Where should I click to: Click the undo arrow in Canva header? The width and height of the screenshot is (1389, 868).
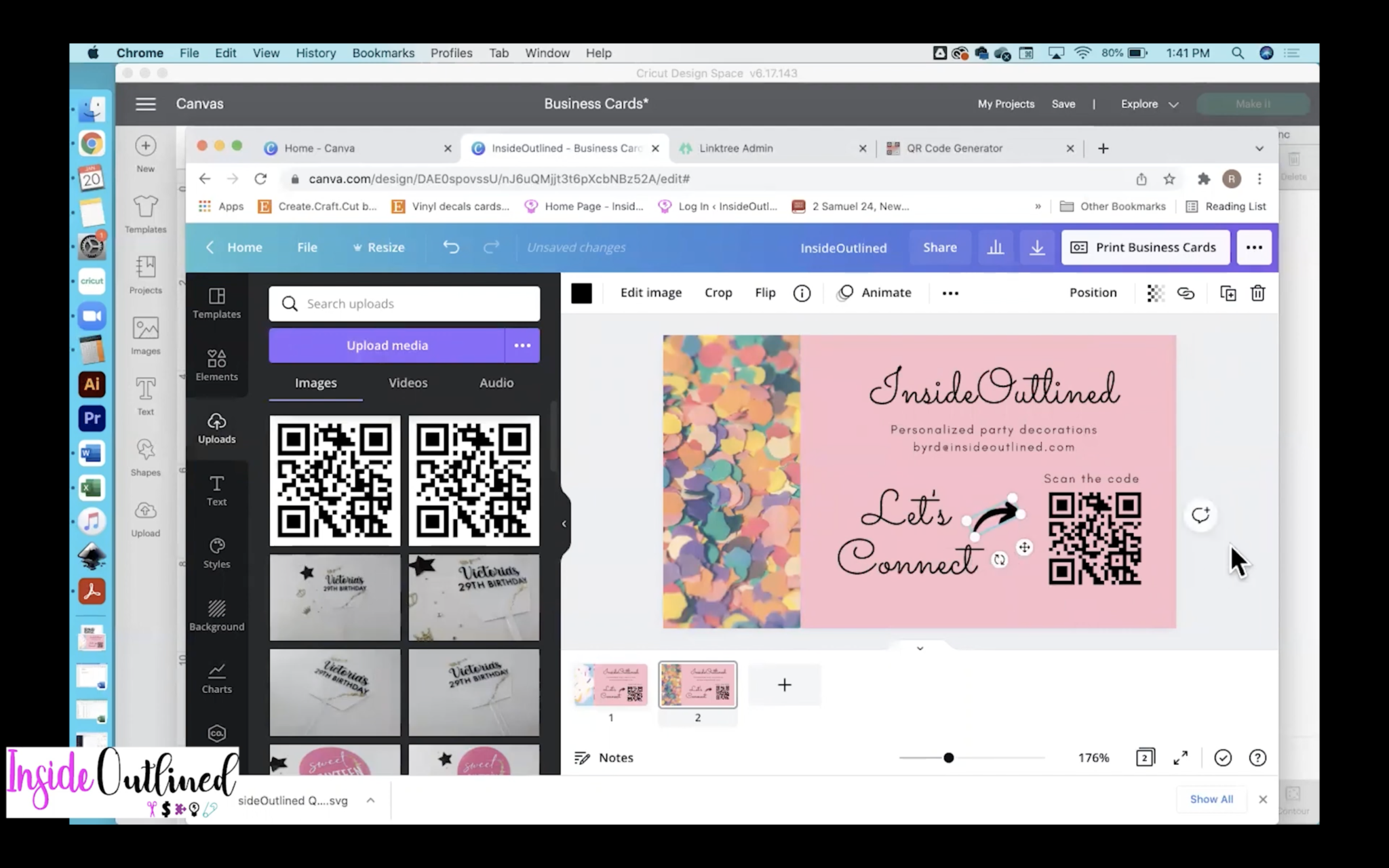point(451,248)
